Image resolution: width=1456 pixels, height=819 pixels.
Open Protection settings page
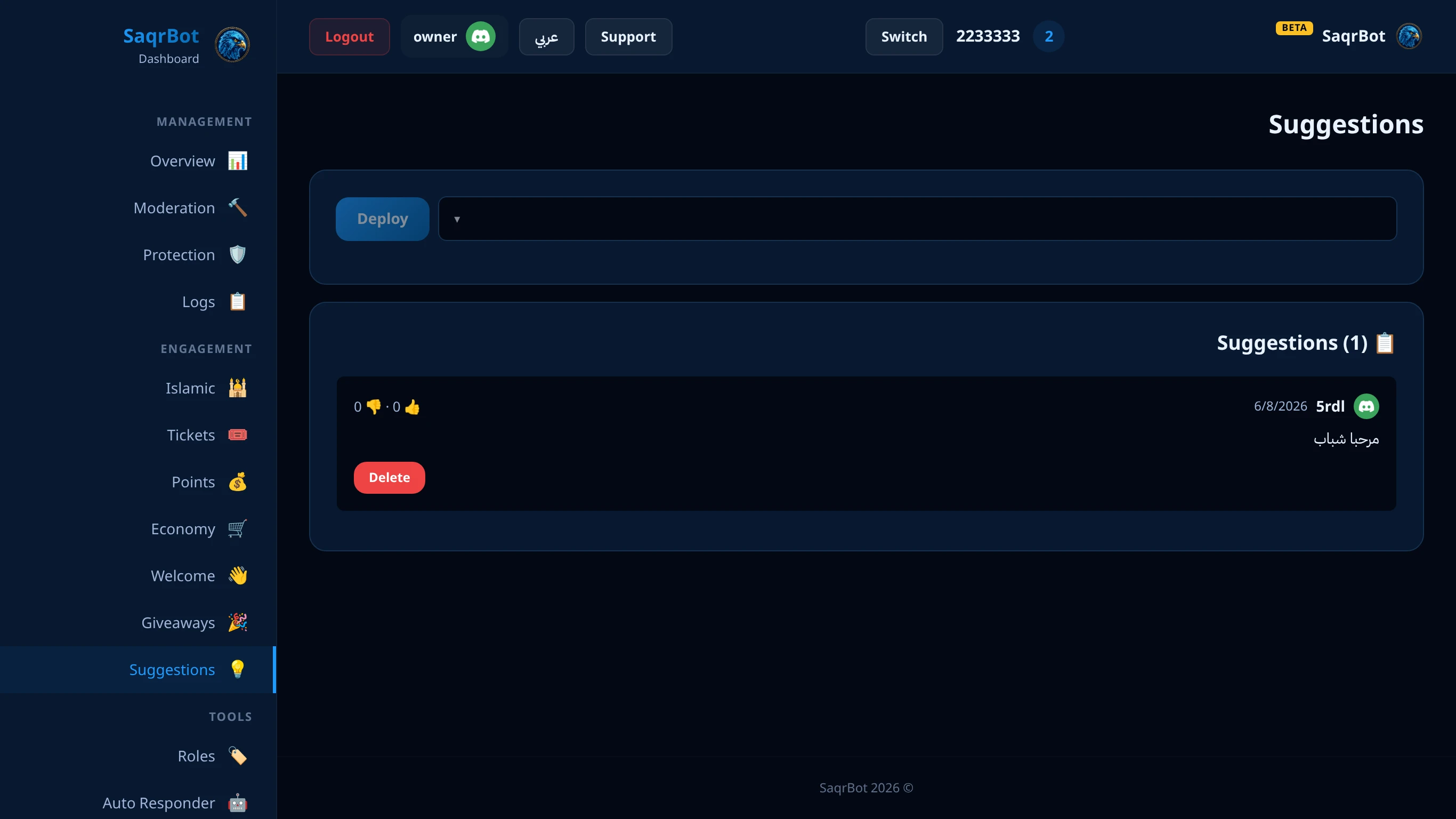[x=138, y=254]
